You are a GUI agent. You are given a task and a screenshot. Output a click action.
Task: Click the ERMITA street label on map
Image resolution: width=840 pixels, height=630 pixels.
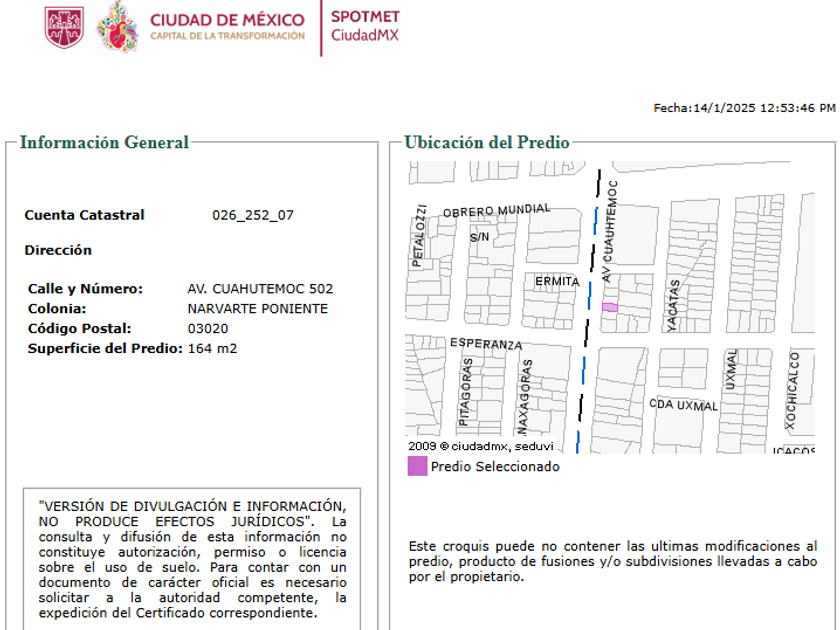[557, 281]
